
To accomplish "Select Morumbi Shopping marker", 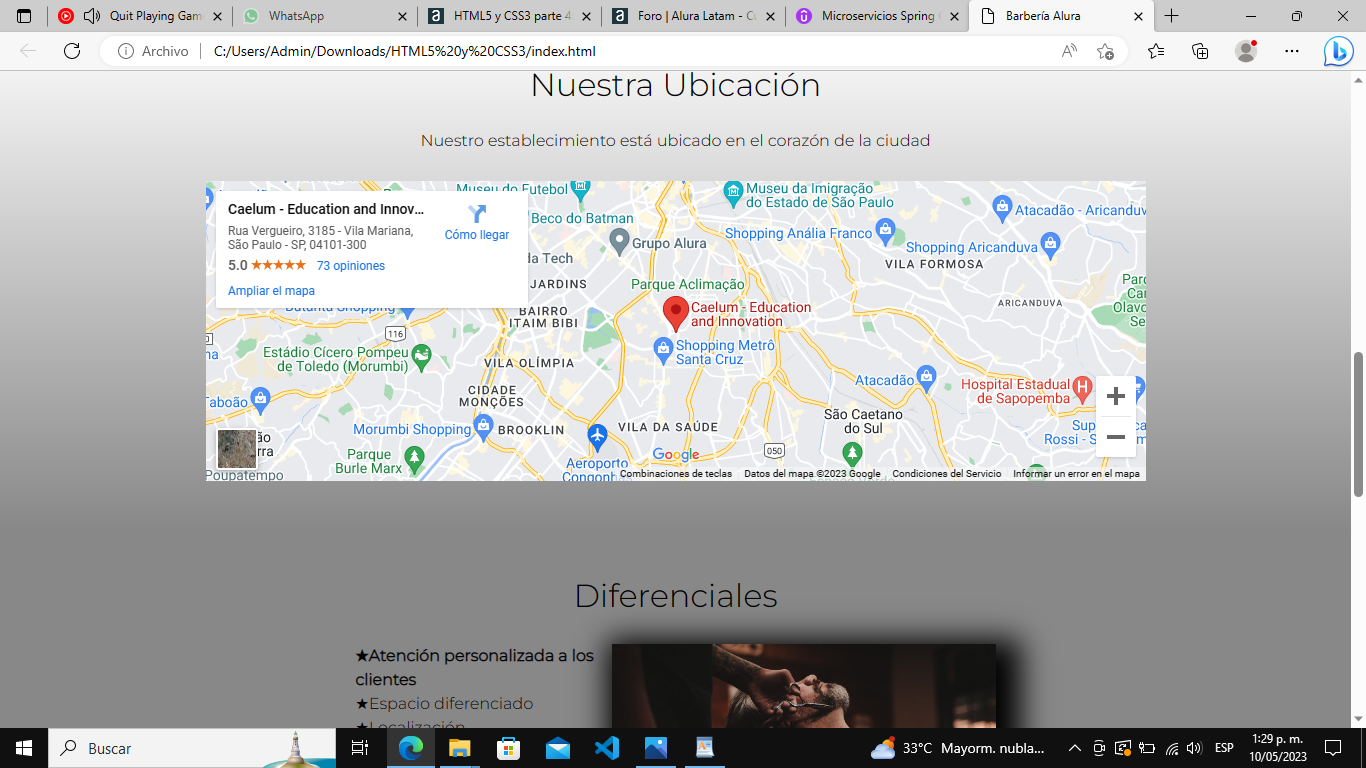I will click(x=484, y=427).
